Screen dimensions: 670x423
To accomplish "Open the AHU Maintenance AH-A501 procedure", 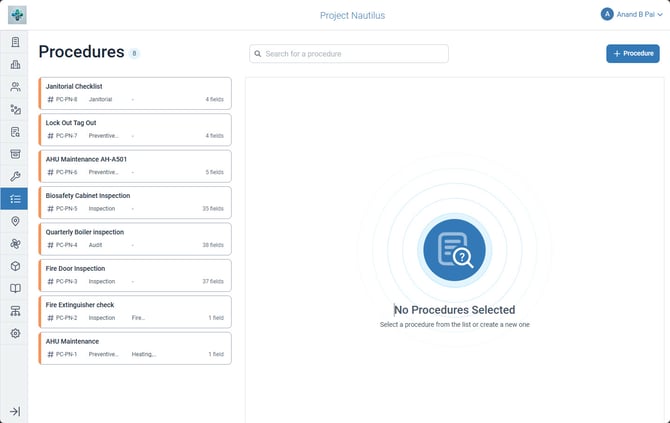I will pyautogui.click(x=135, y=166).
